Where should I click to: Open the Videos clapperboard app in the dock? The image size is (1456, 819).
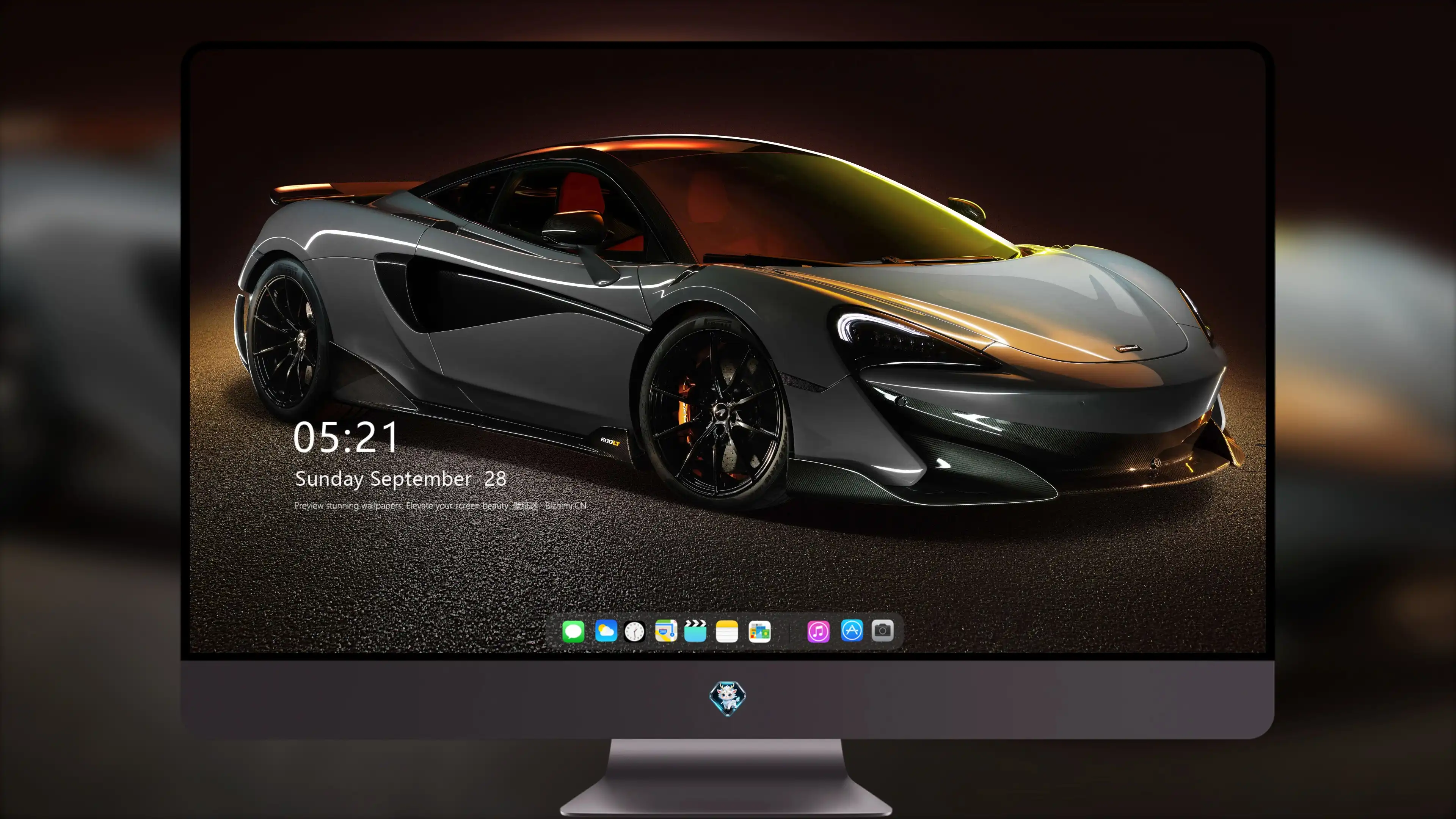click(x=695, y=631)
